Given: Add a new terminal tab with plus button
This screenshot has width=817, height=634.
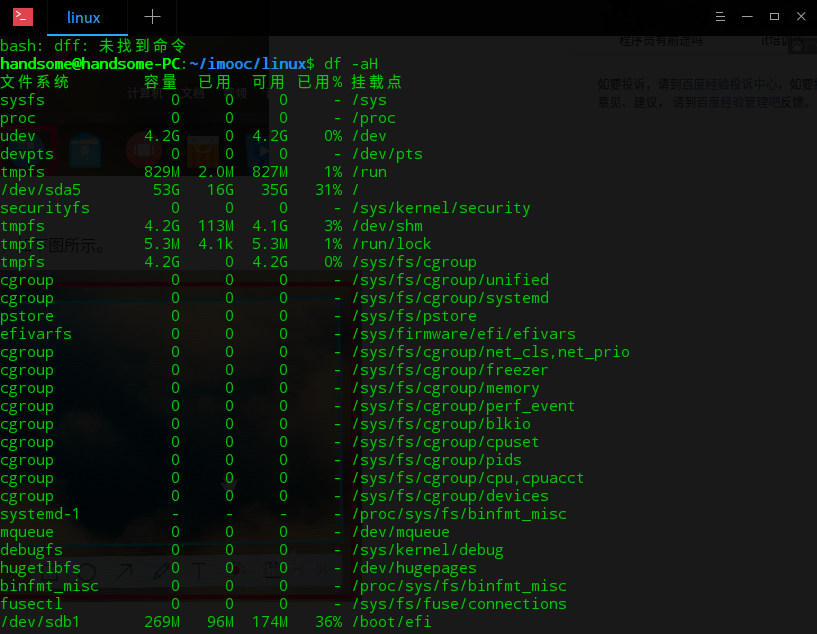Looking at the screenshot, I should click(x=152, y=17).
